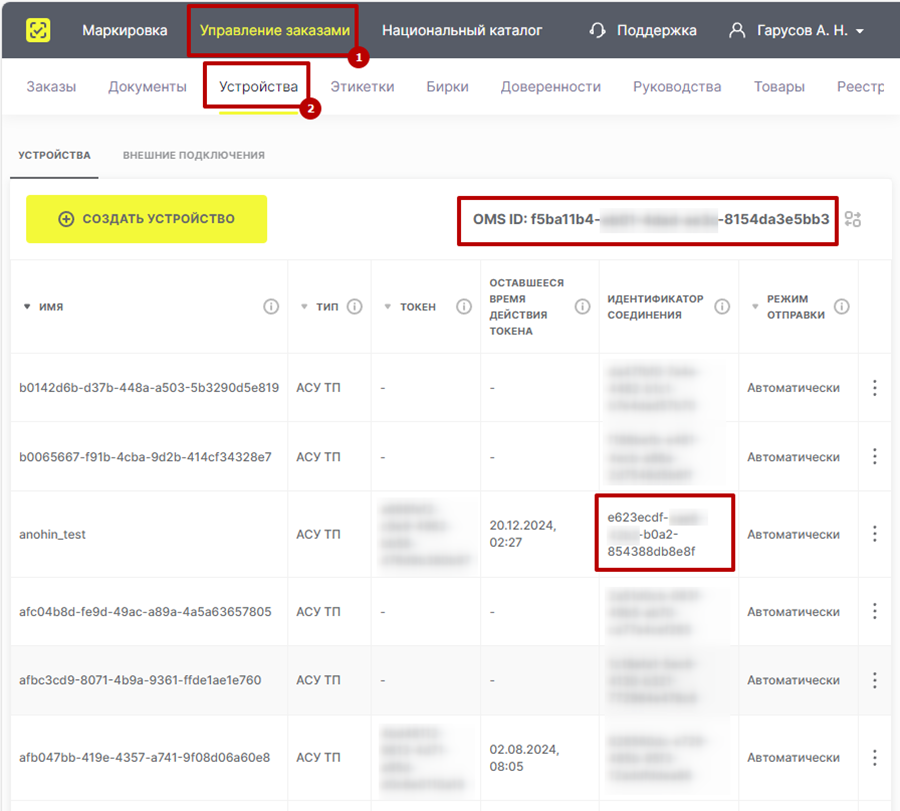Click the user profile icon
The image size is (900, 811).
point(737,30)
